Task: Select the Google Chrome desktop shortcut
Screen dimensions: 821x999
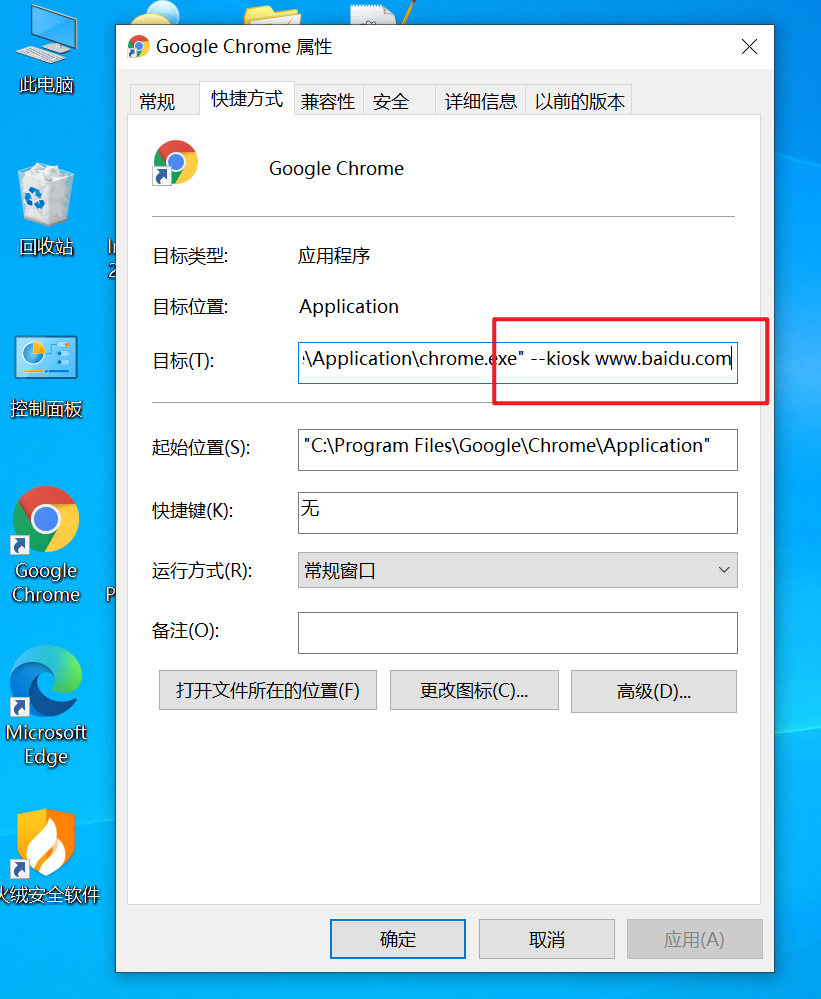Action: [x=46, y=545]
